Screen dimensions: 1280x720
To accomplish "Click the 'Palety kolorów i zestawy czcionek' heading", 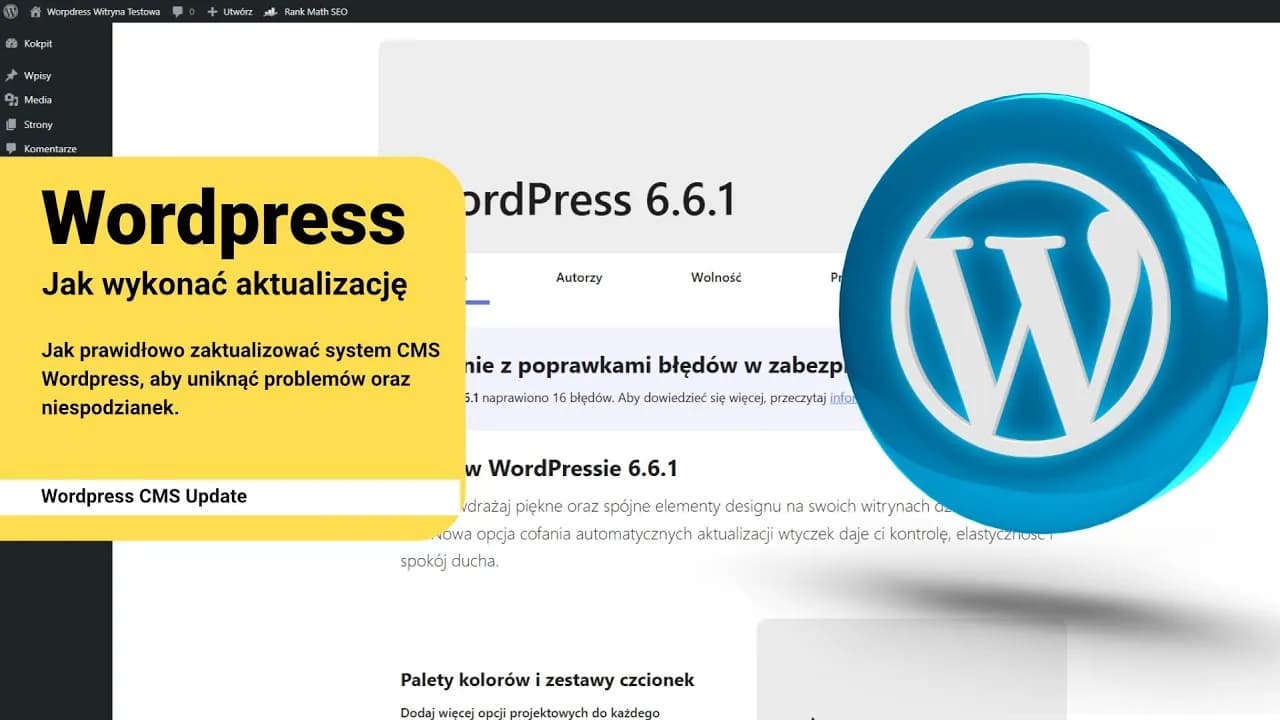I will coord(547,680).
